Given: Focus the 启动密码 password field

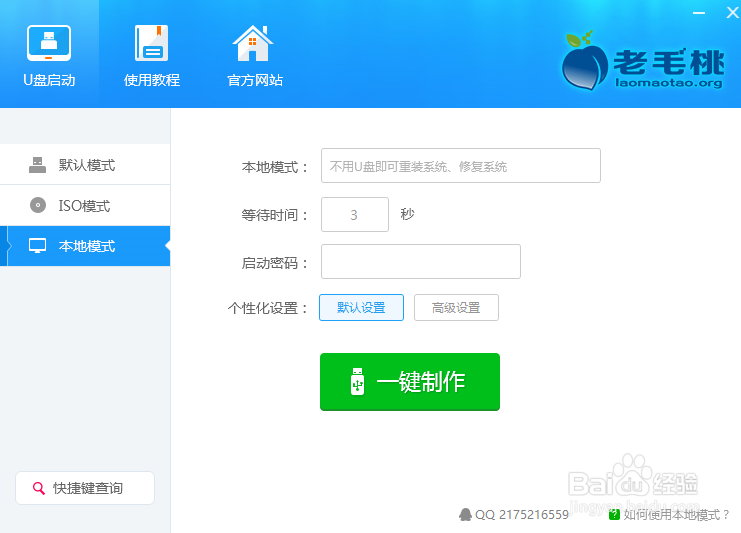Looking at the screenshot, I should click(421, 261).
